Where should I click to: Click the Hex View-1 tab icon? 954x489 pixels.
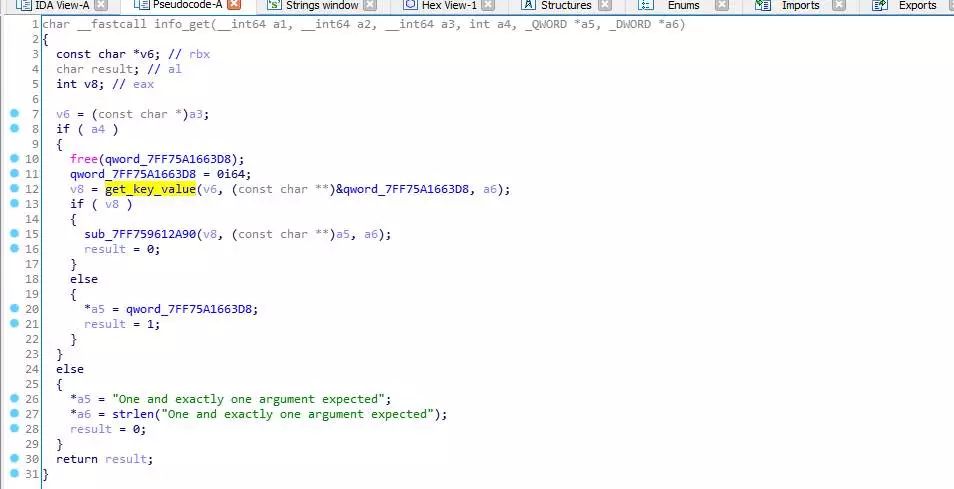coord(411,5)
